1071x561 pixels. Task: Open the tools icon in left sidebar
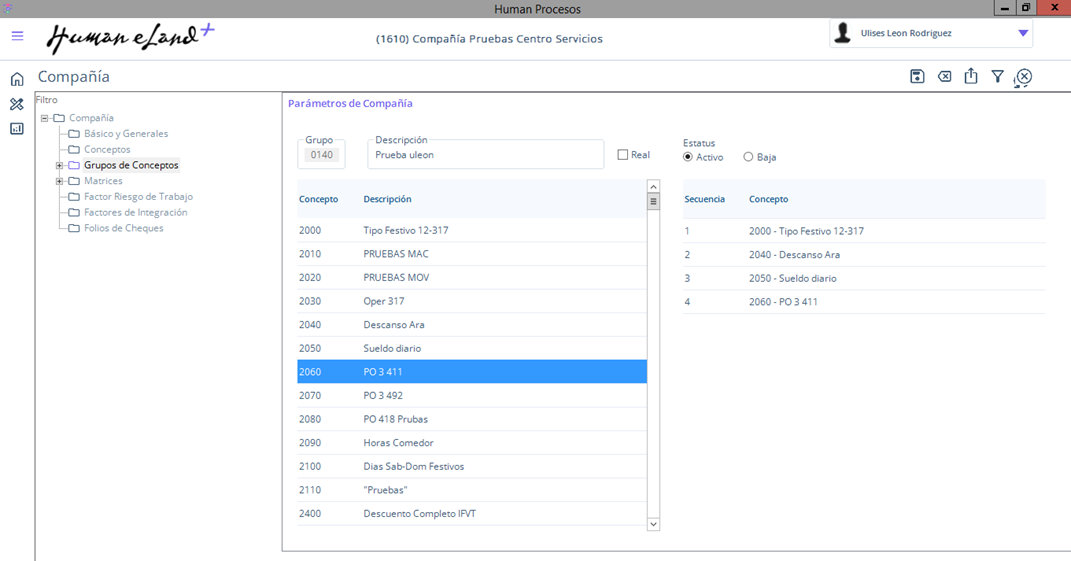17,104
